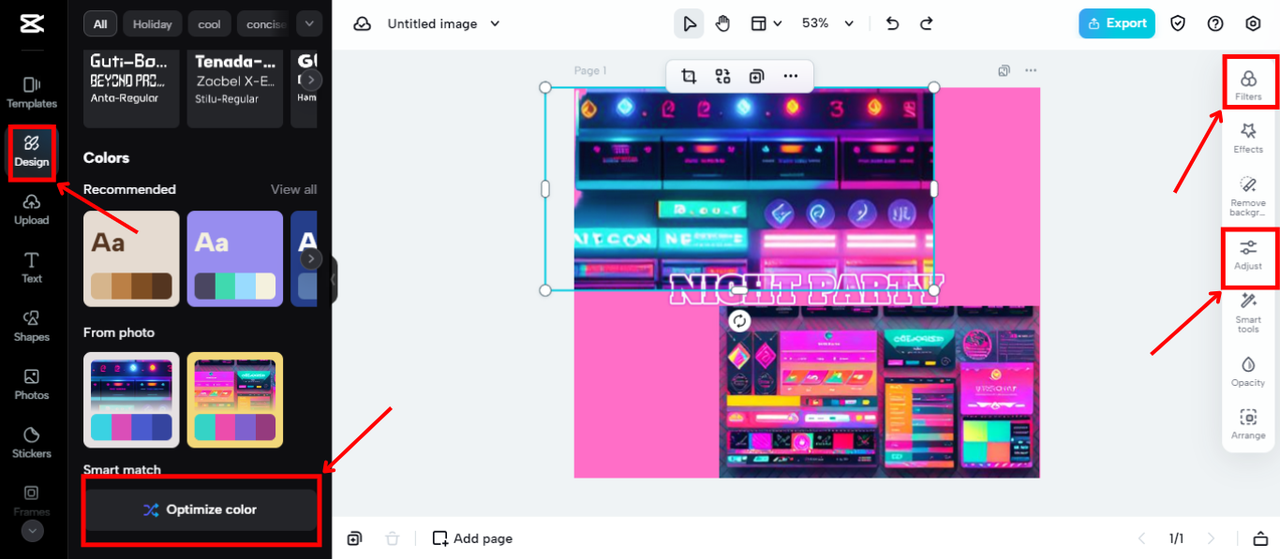The image size is (1280, 559).
Task: Expand more sidebar items with the bottom chevron
Action: click(33, 531)
